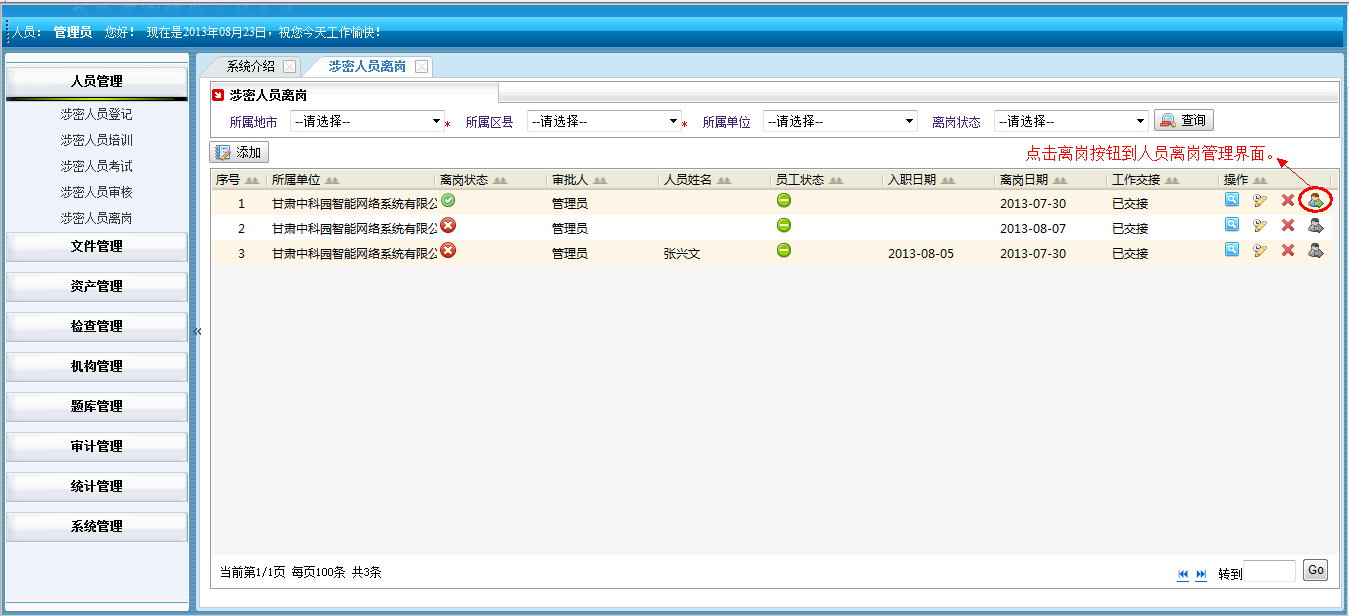Screen dimensions: 1349x616
Task: Focus the 转到 page number field
Action: (1271, 572)
